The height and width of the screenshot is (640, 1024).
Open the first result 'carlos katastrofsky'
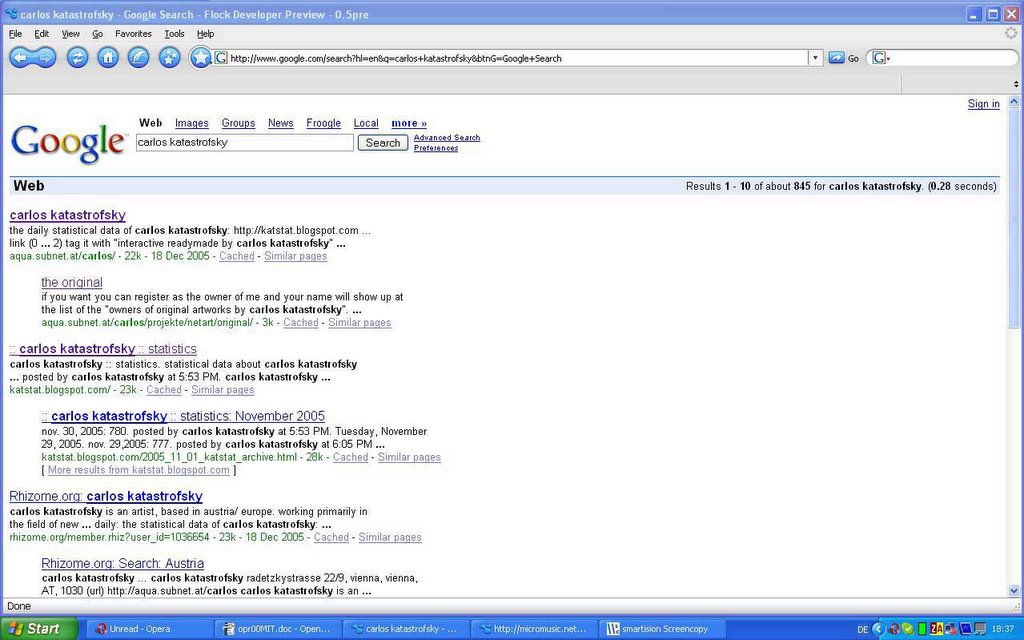click(67, 215)
